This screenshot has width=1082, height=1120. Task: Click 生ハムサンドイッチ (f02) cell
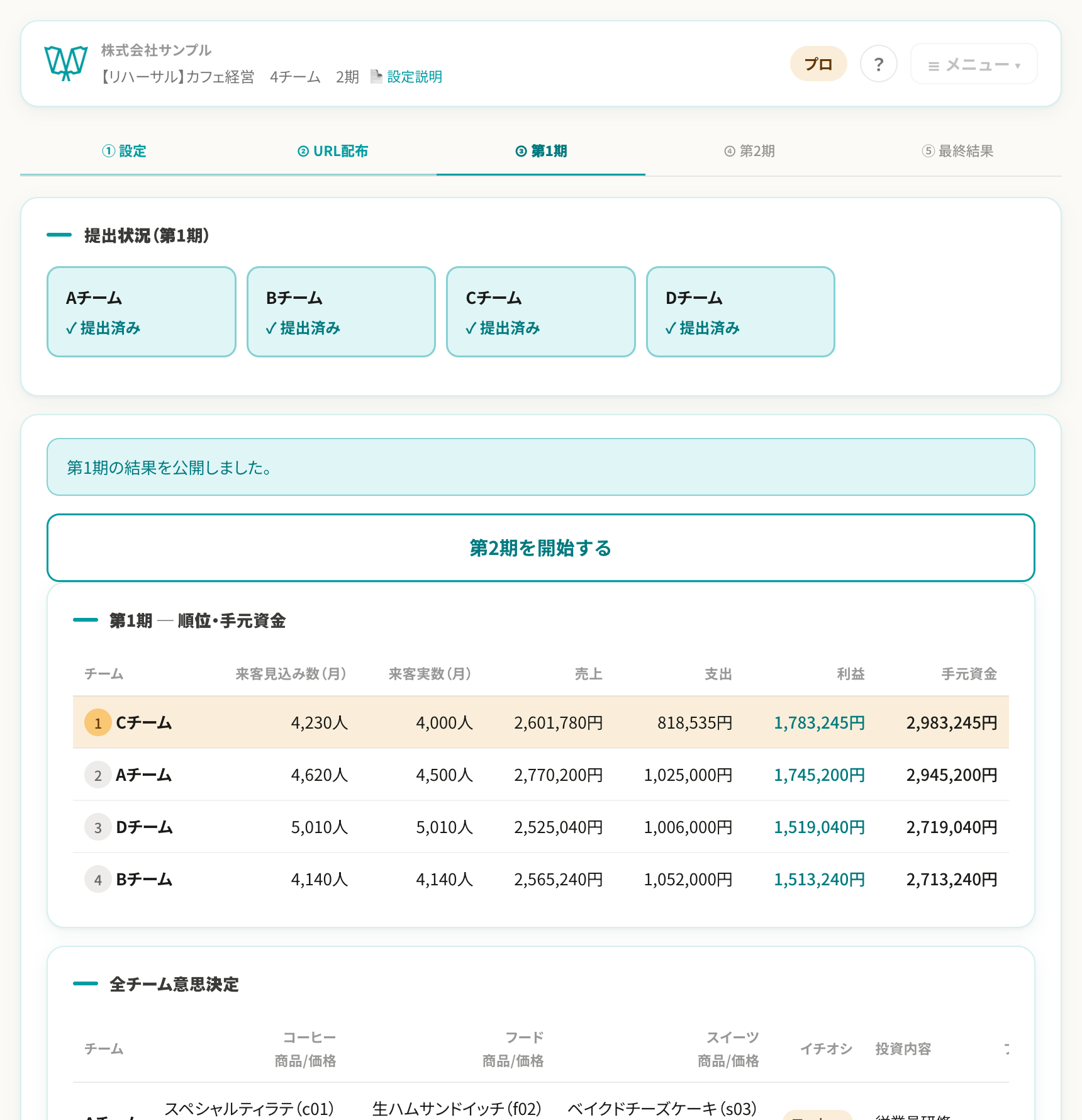[x=457, y=1108]
